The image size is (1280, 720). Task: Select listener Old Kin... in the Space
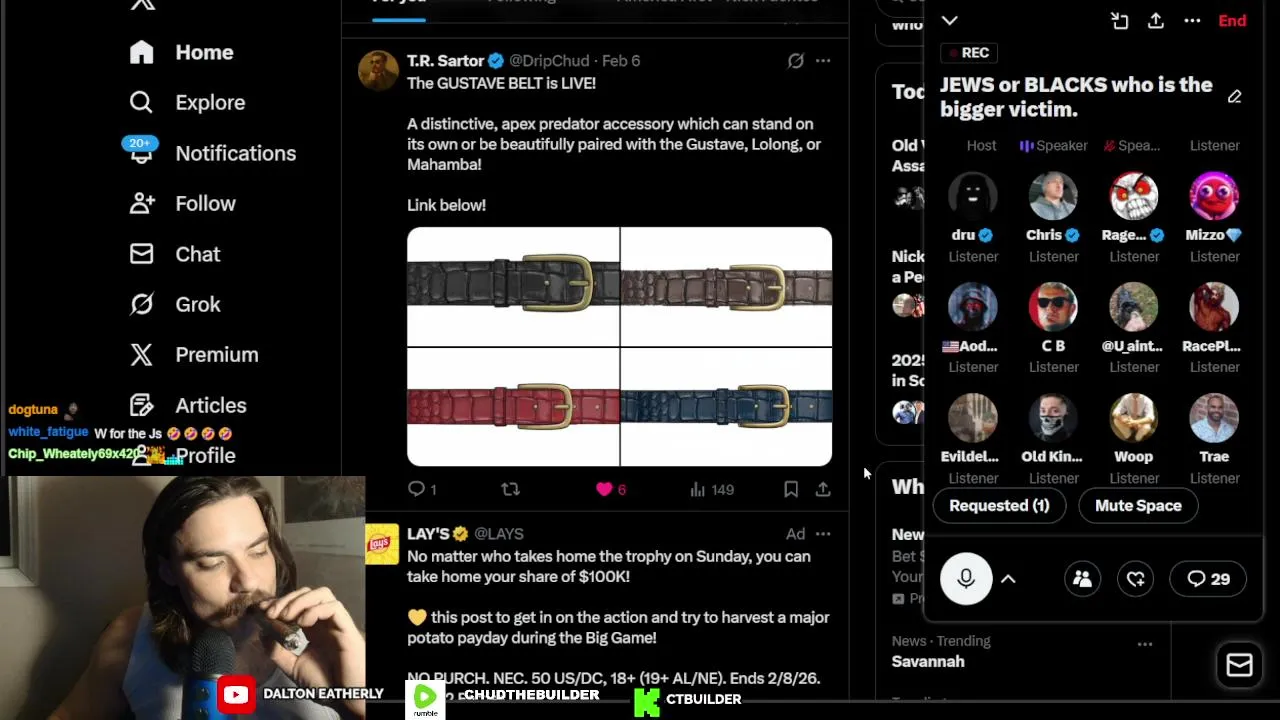pos(1054,440)
